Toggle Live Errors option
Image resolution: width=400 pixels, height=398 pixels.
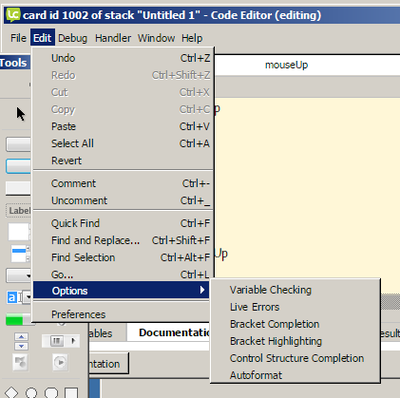click(x=254, y=307)
